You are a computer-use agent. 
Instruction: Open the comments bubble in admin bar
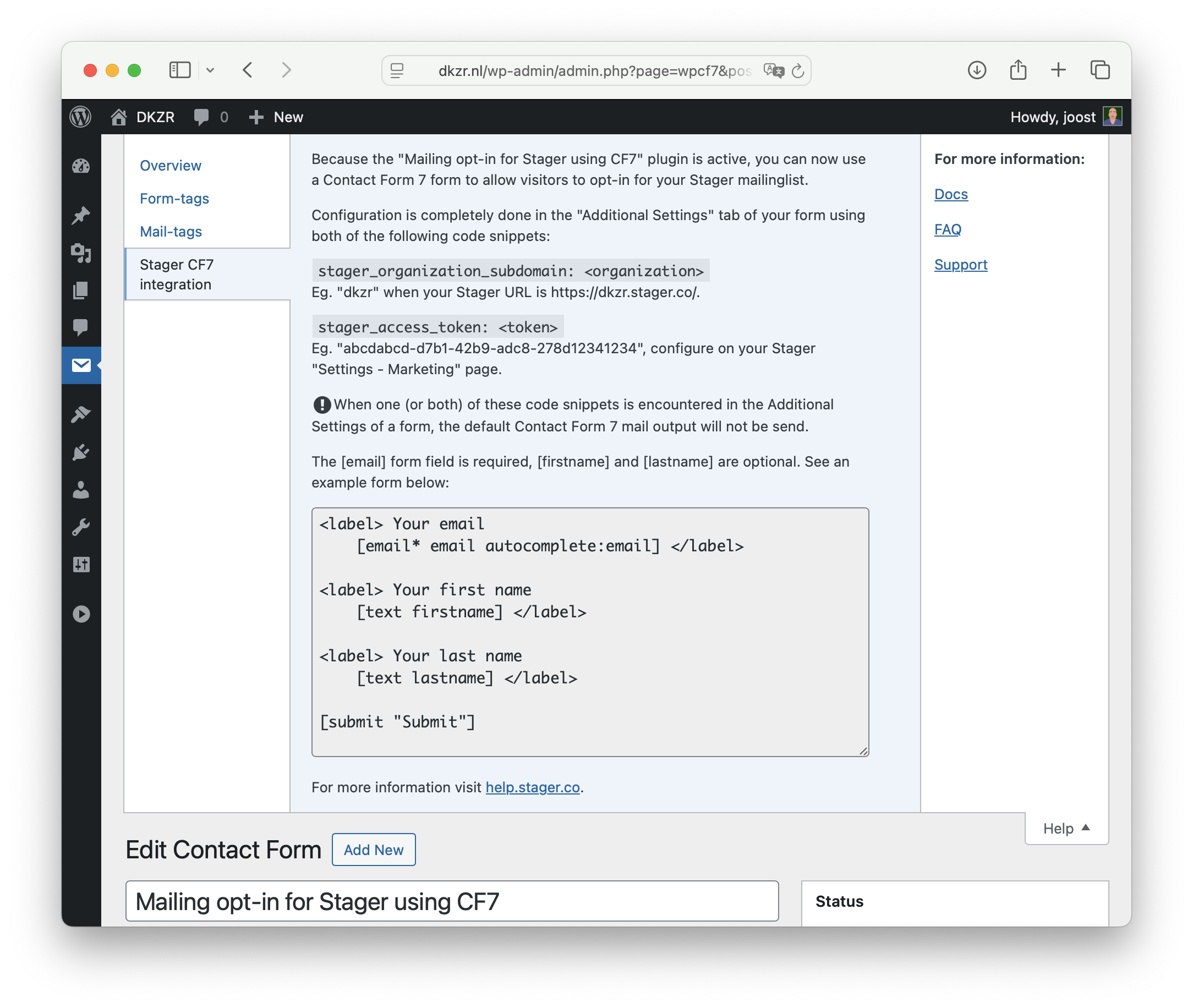[211, 117]
